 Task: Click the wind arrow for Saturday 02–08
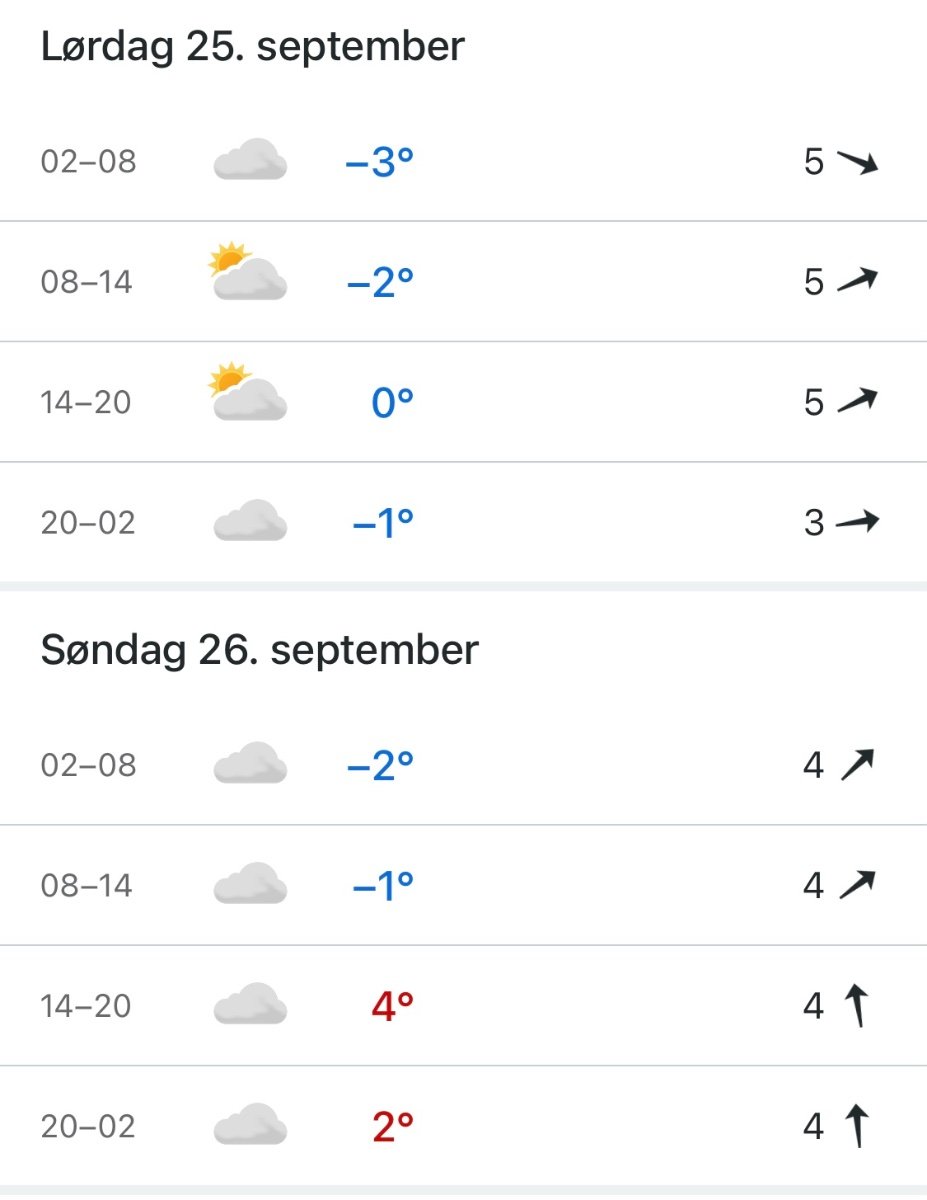(857, 162)
